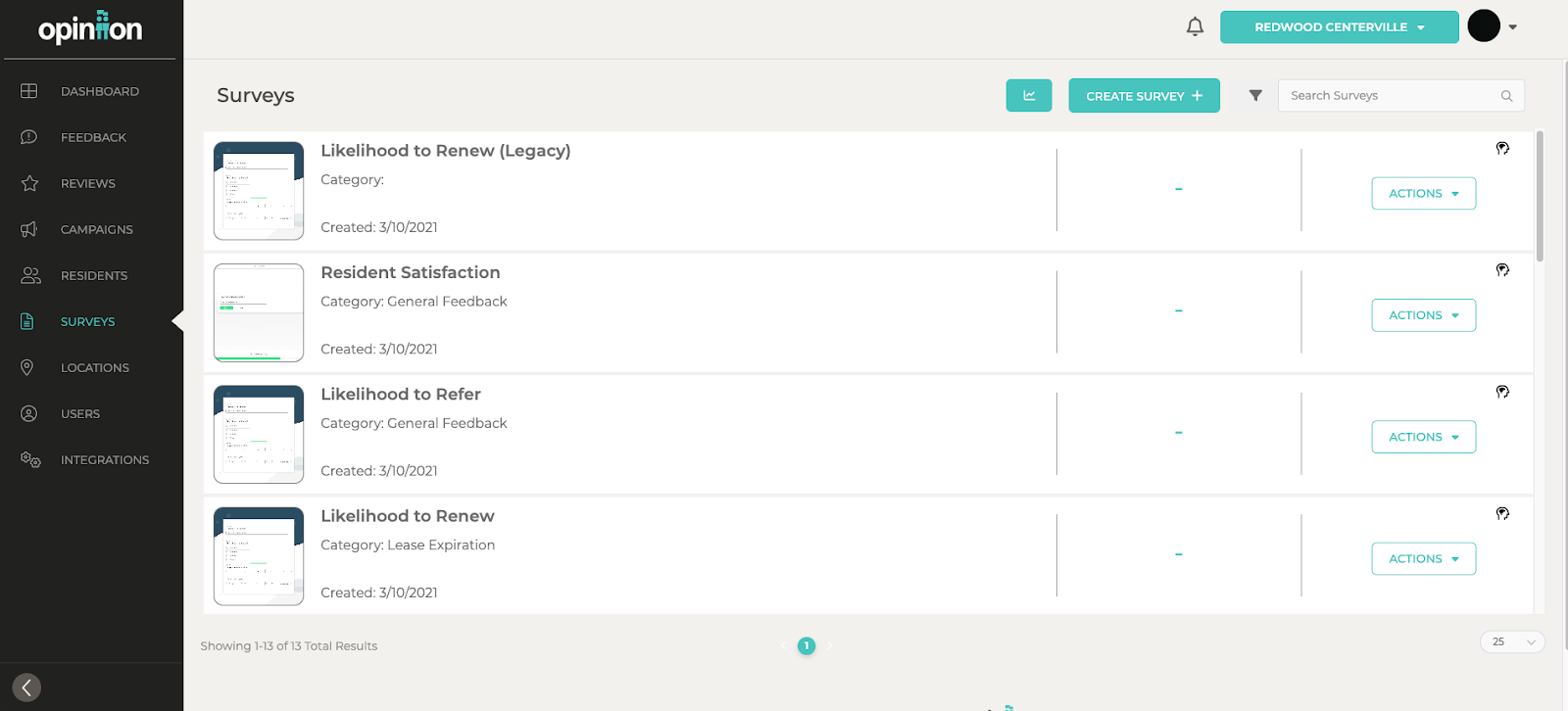The width and height of the screenshot is (1568, 711).
Task: Click the status icon on Likelihood to Refer row
Action: (1502, 392)
